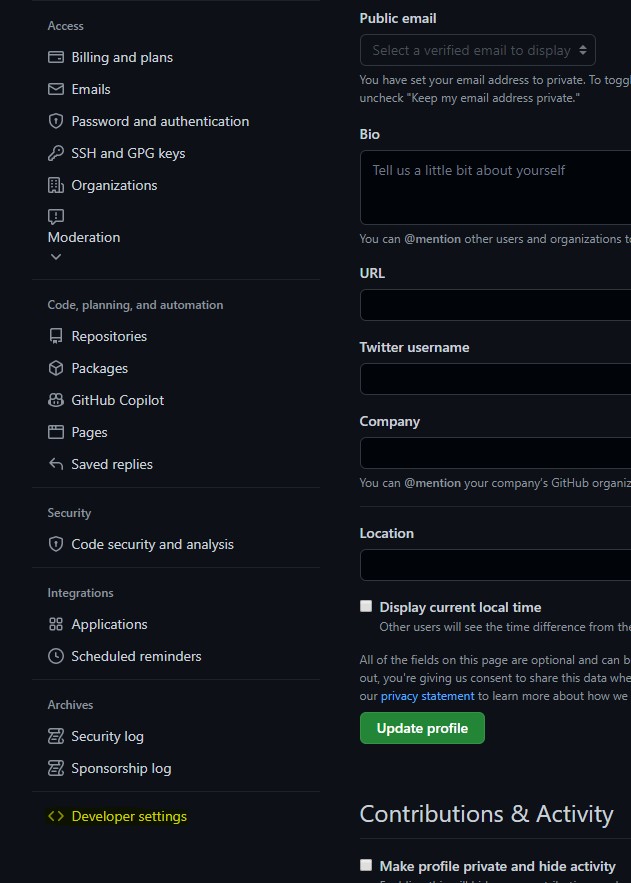
Task: Focus the Twitter username input field
Action: pos(495,379)
